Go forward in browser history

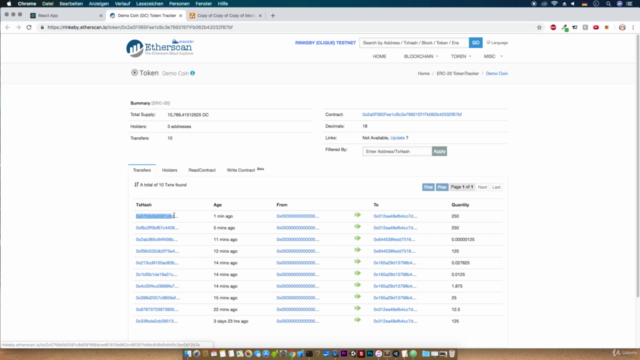(x=18, y=27)
